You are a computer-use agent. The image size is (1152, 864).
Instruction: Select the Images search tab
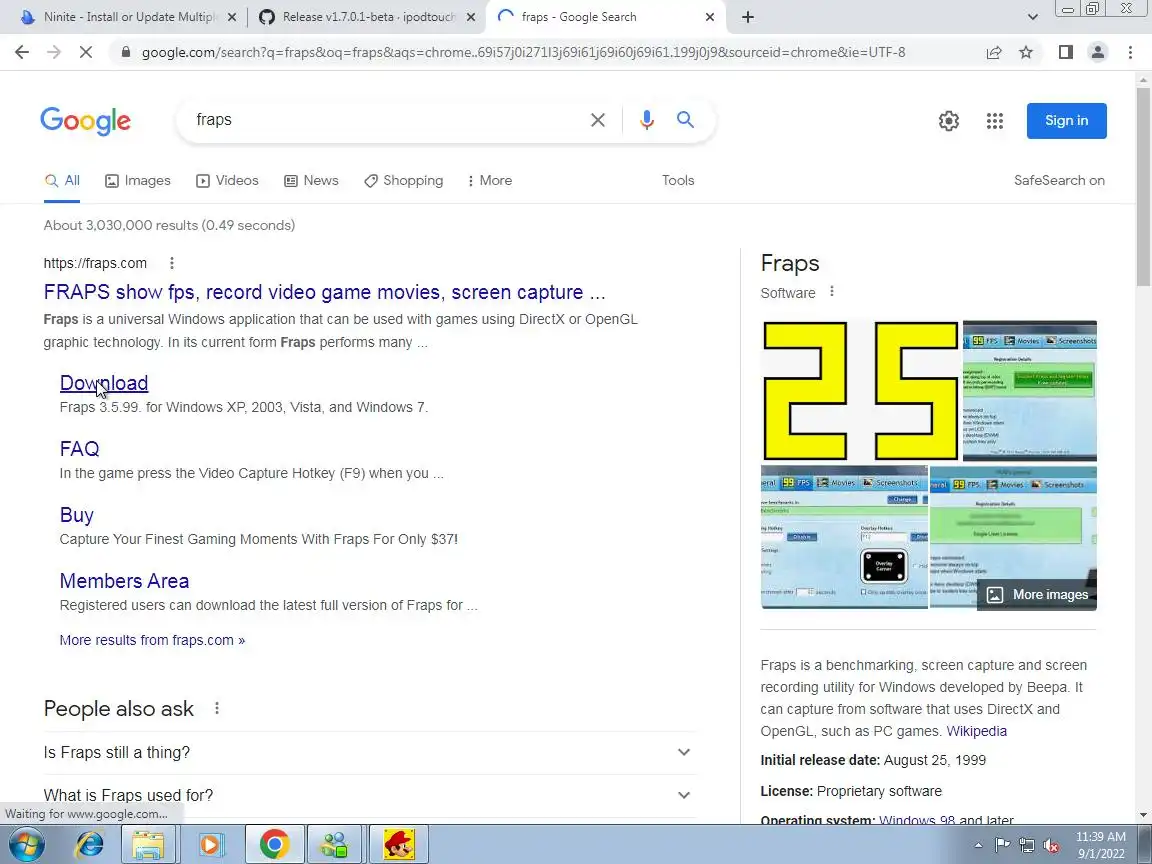(x=138, y=181)
